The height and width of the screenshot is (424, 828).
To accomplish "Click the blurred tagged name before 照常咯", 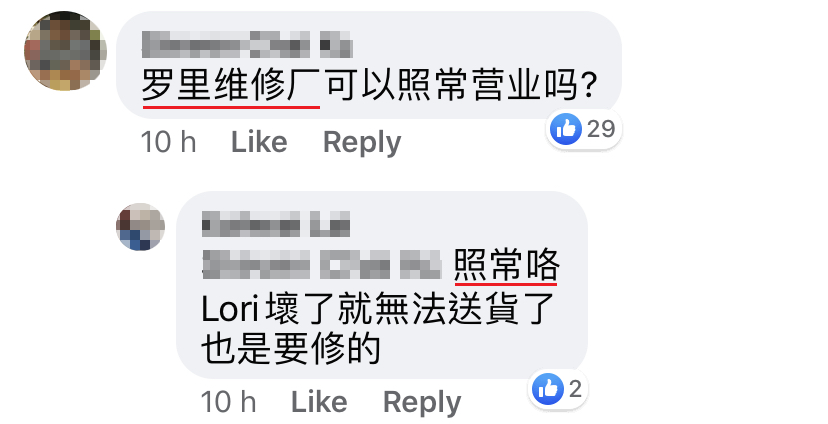I will (322, 265).
